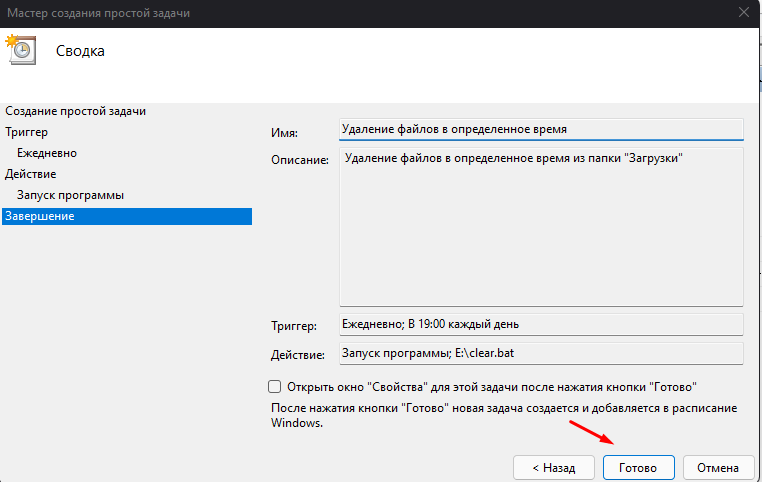Click the Имя input field
This screenshot has width=762, height=482.
pyautogui.click(x=541, y=130)
